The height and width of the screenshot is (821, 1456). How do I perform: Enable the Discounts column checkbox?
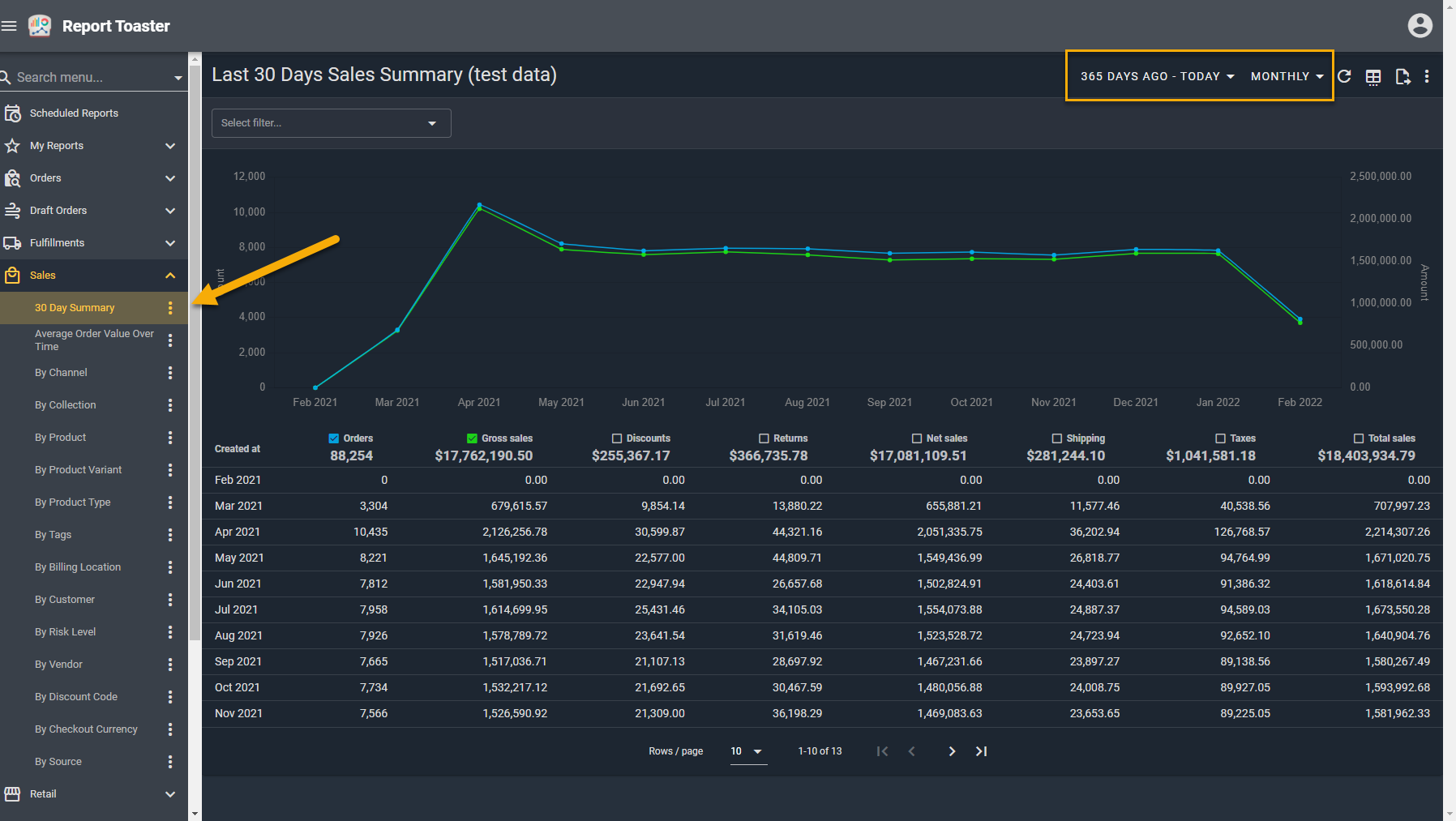(x=617, y=438)
